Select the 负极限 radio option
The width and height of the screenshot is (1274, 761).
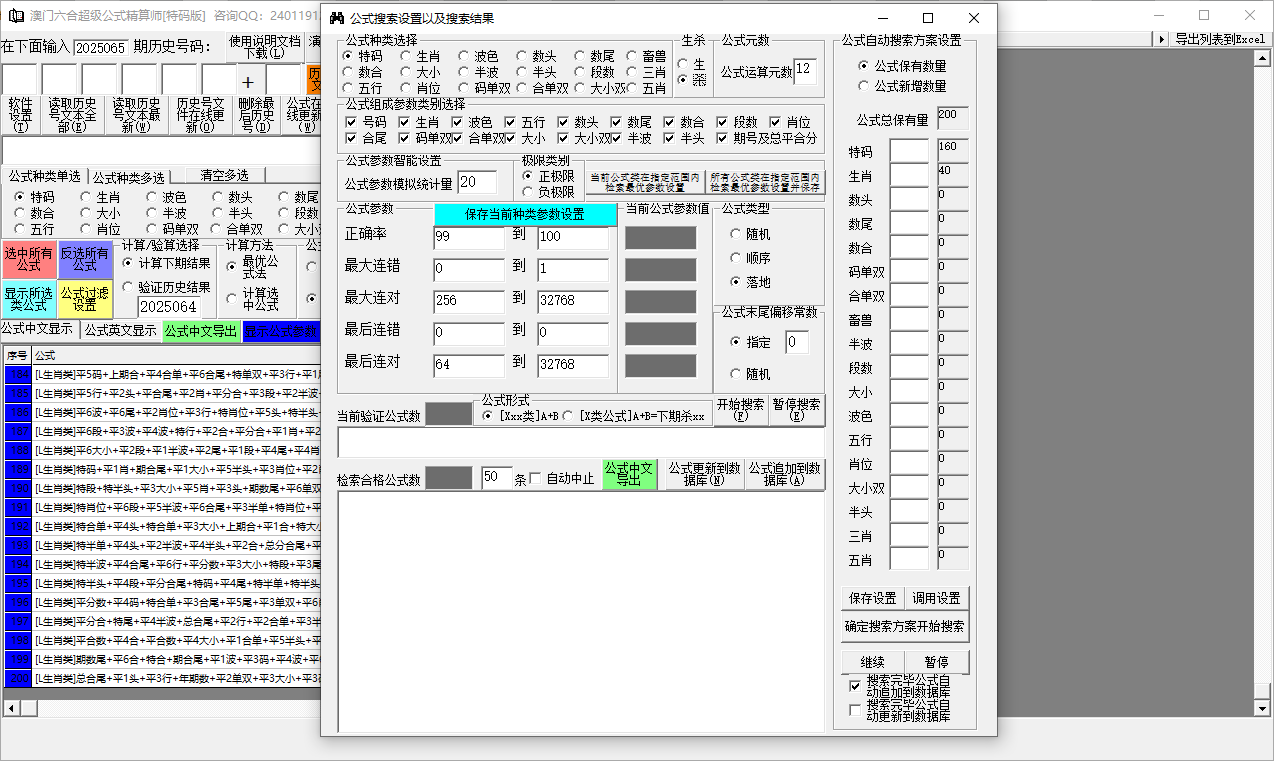529,192
